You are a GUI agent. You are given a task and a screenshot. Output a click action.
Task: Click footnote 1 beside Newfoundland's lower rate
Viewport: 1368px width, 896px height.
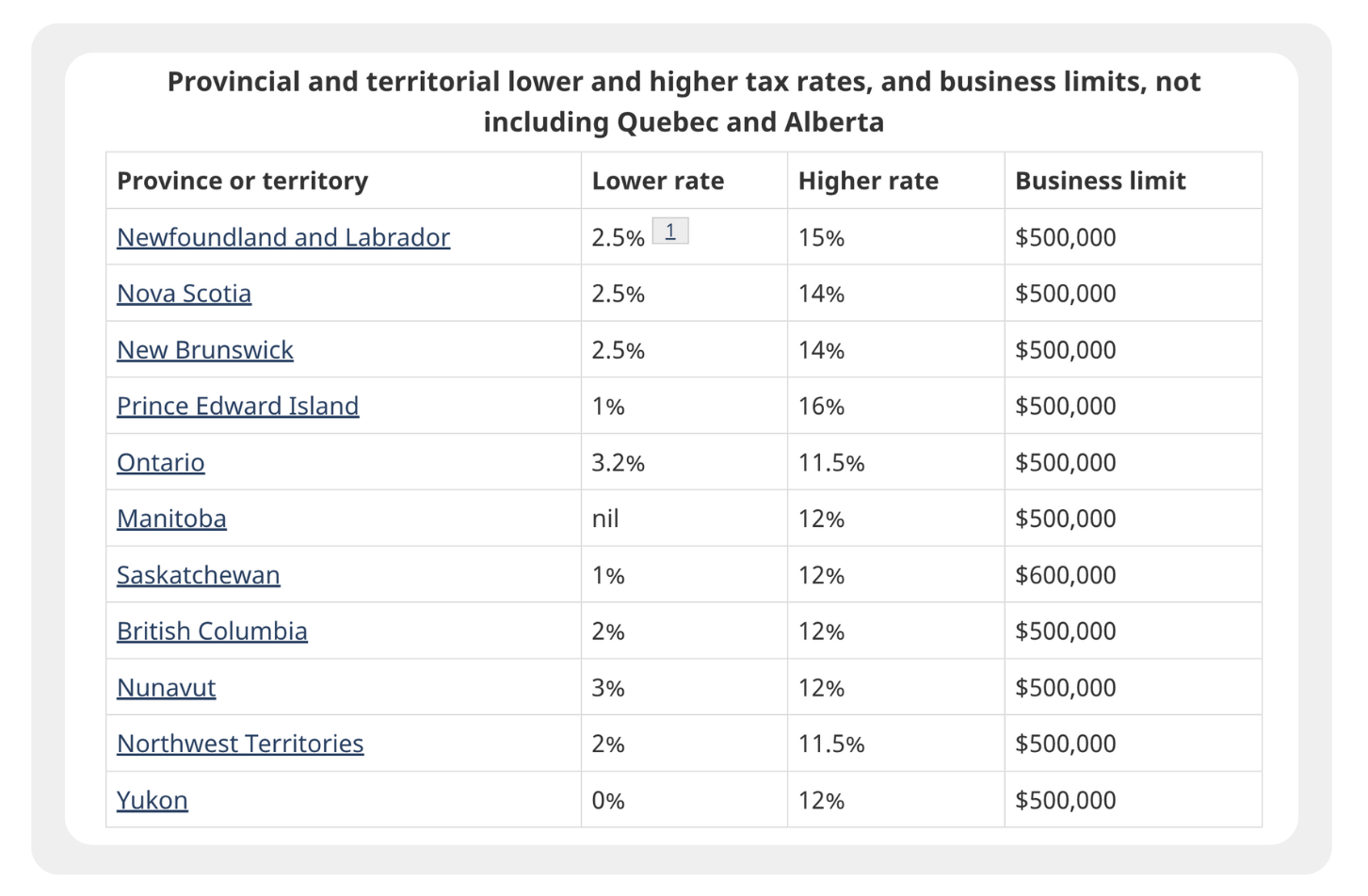670,231
